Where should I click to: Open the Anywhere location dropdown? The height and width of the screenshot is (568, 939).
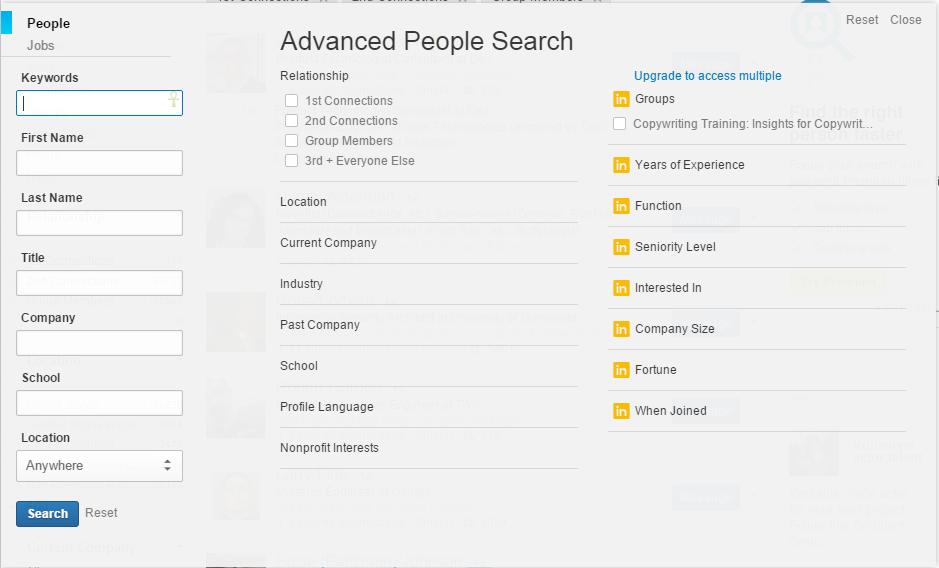[99, 466]
